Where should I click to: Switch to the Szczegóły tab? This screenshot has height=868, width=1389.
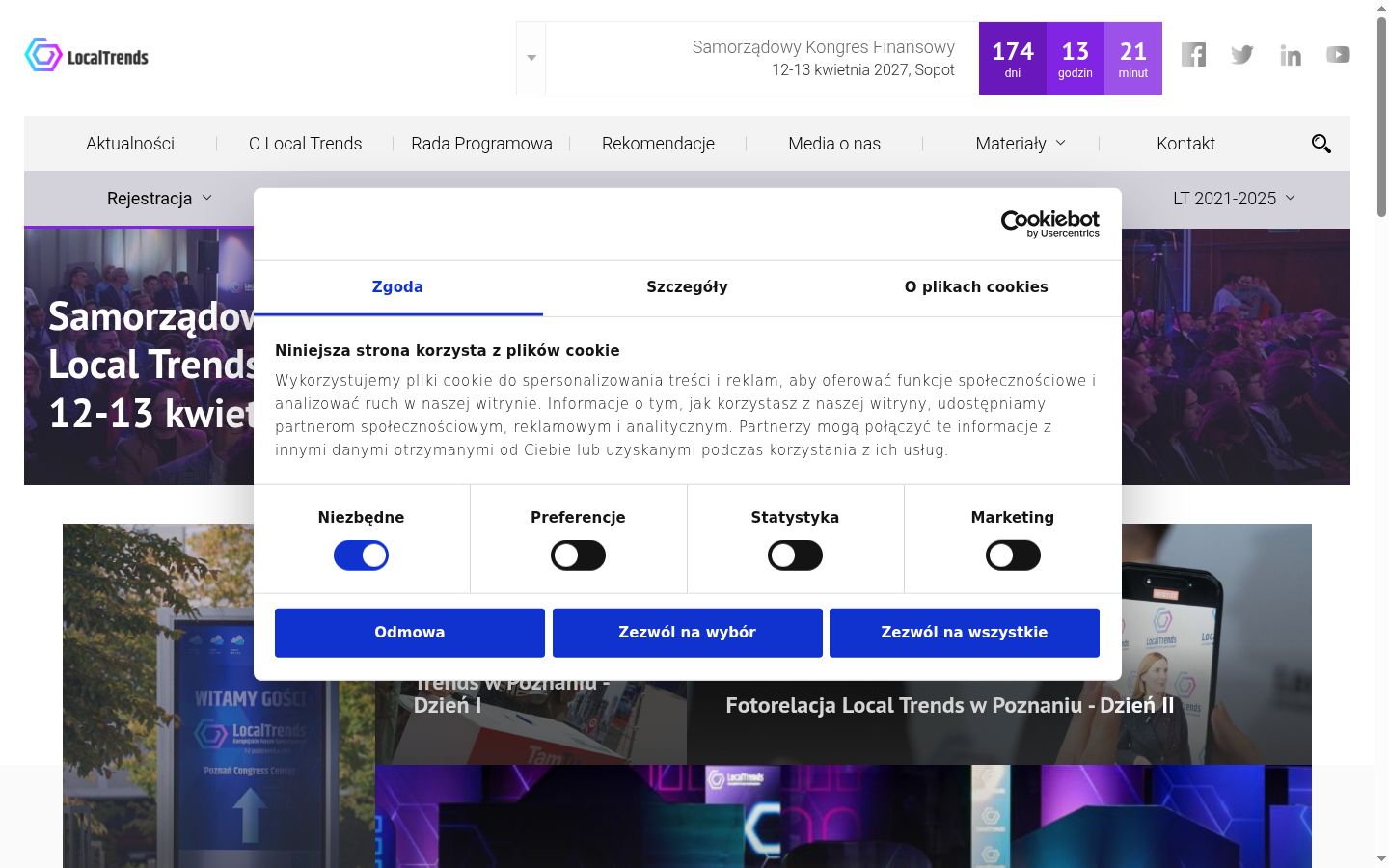point(687,287)
